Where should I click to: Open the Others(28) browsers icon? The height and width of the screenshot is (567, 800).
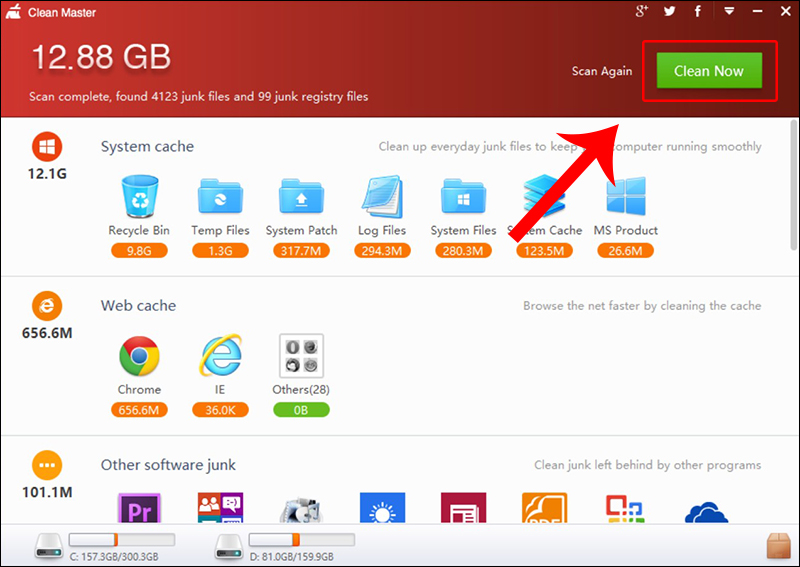coord(301,356)
